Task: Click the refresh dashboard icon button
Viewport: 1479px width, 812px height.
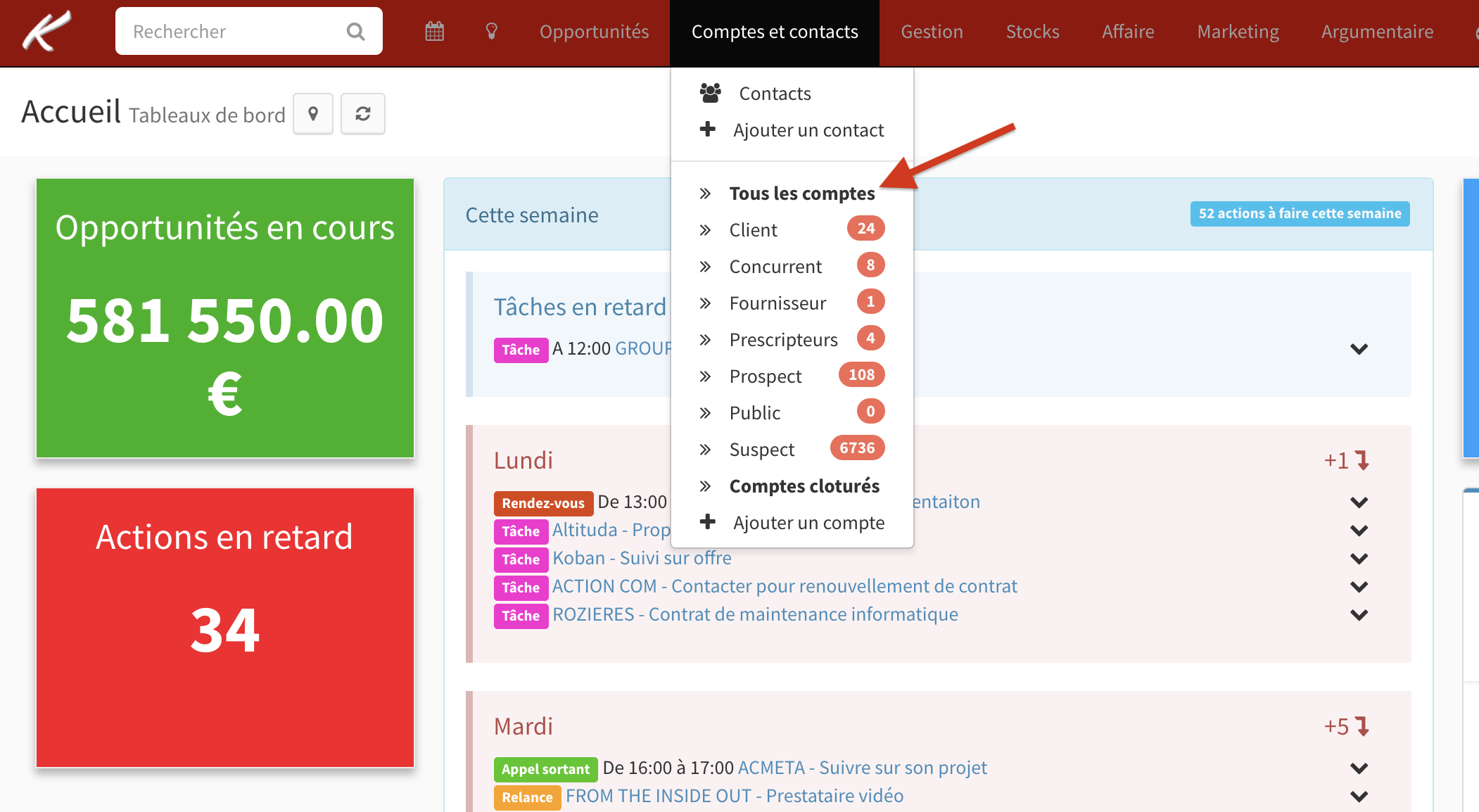Action: tap(363, 114)
